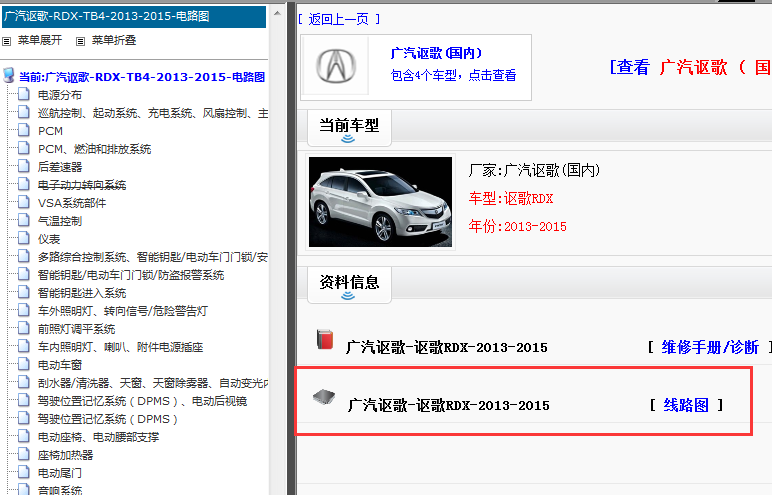Click 包含4个车型，点击查看 link
The width and height of the screenshot is (772, 495).
(453, 75)
